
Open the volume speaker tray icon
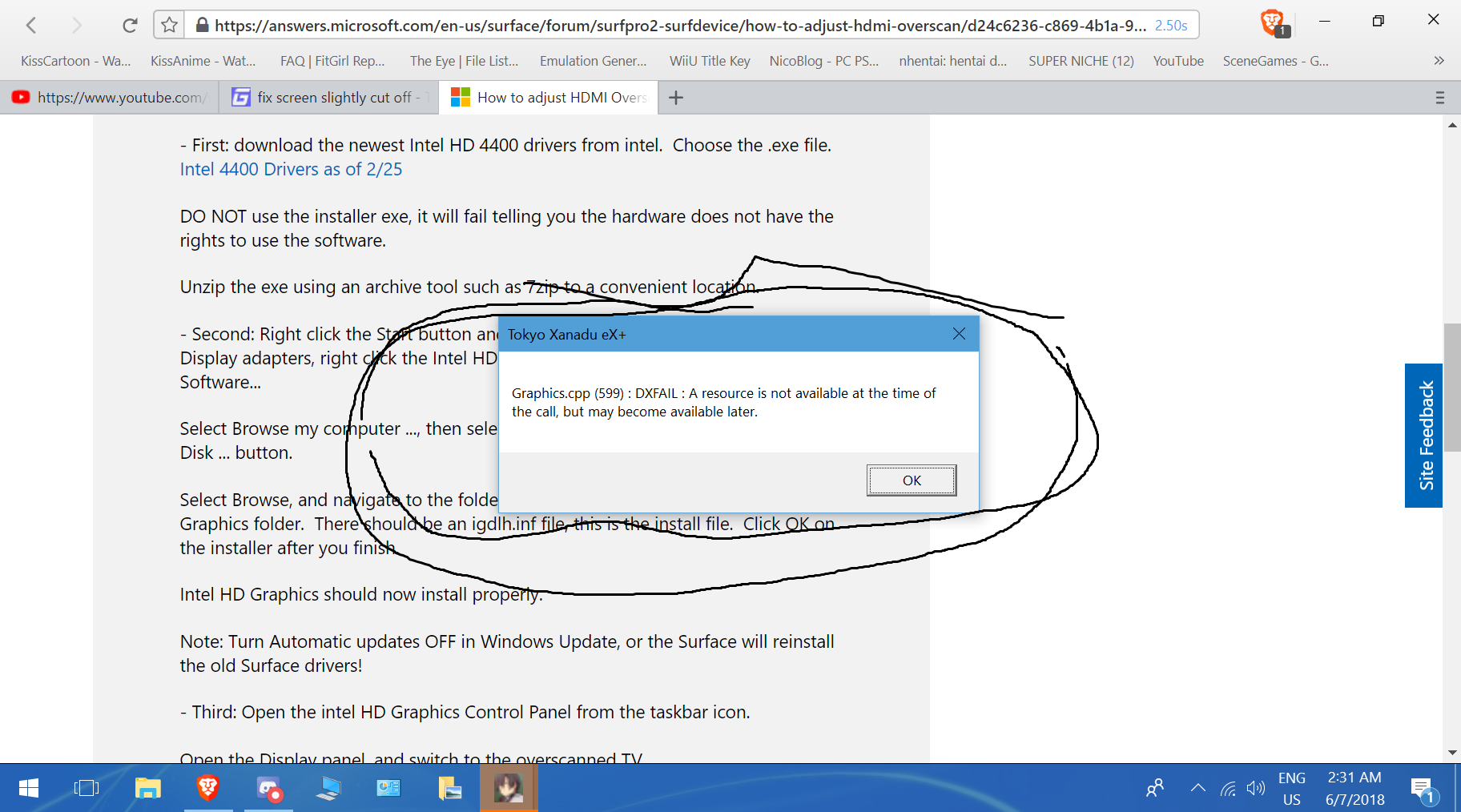pyautogui.click(x=1256, y=789)
